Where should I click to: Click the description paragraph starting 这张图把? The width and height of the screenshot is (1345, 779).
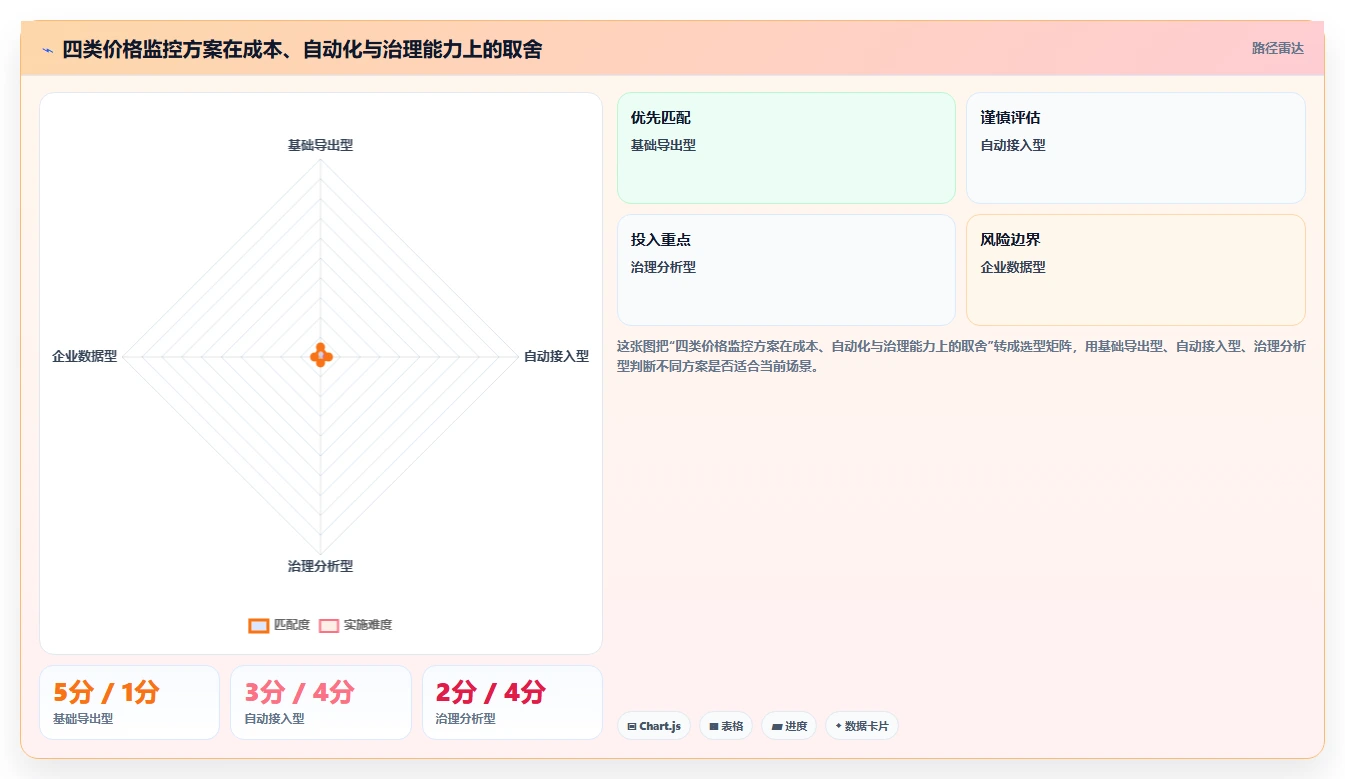961,356
